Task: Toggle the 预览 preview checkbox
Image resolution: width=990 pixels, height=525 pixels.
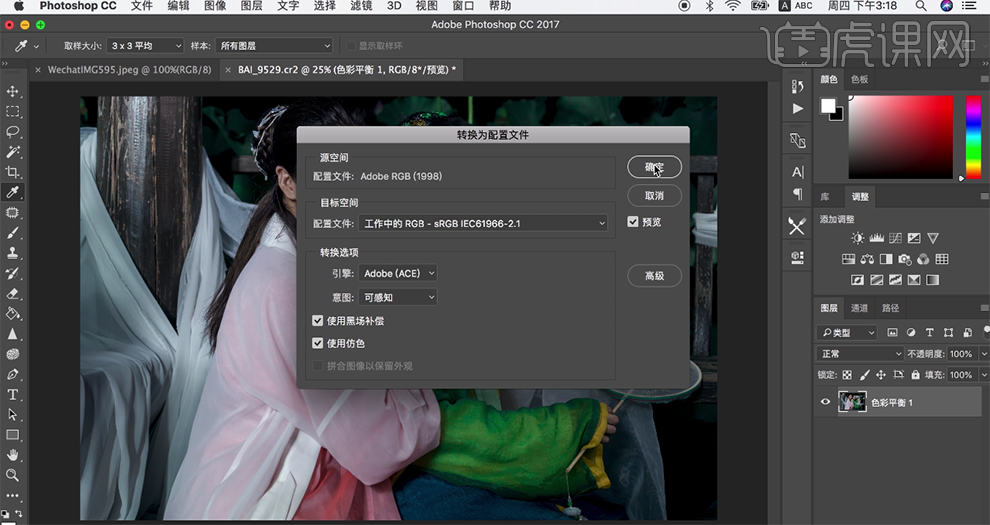Action: point(633,222)
